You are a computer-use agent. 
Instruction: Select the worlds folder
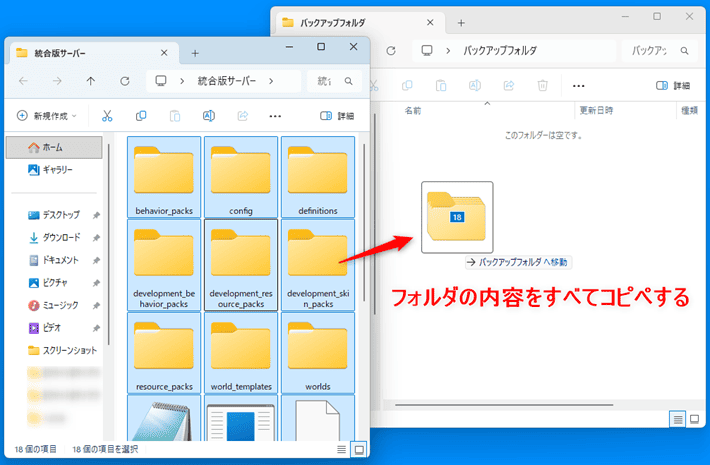tap(317, 350)
